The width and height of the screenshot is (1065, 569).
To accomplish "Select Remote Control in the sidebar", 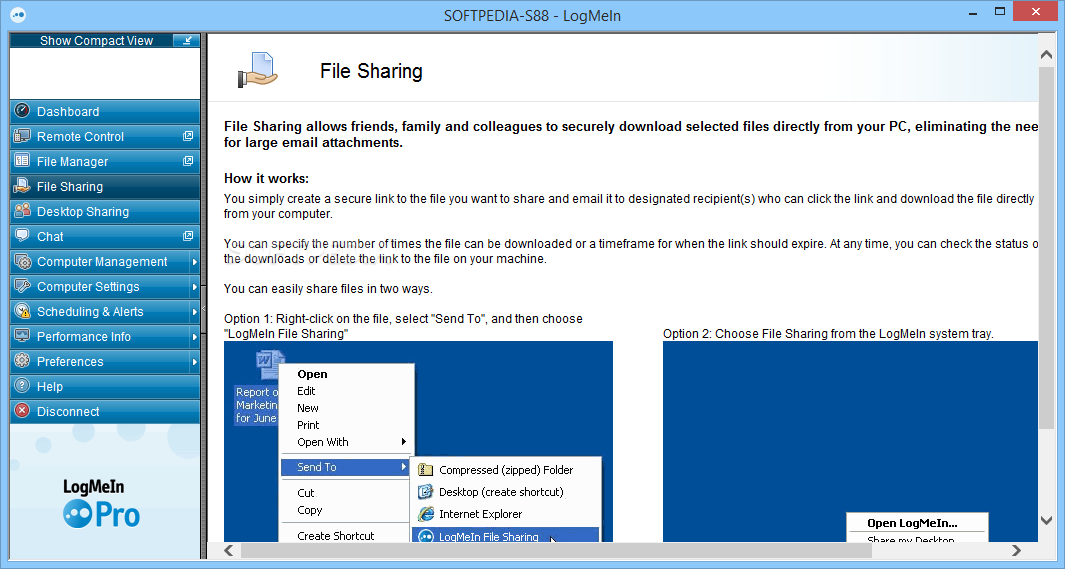I will [x=105, y=136].
